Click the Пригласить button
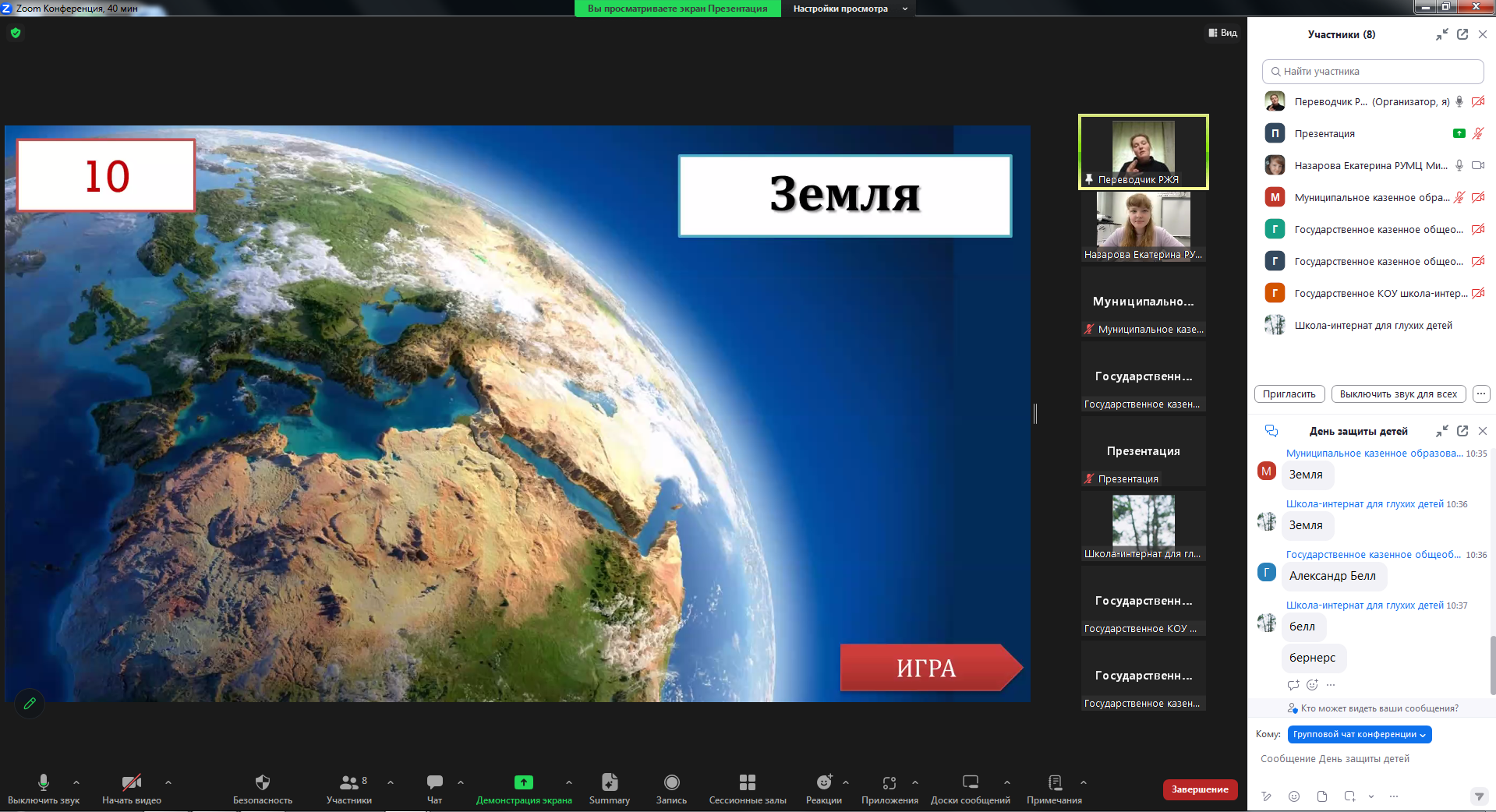This screenshot has height=812, width=1496. point(1289,394)
